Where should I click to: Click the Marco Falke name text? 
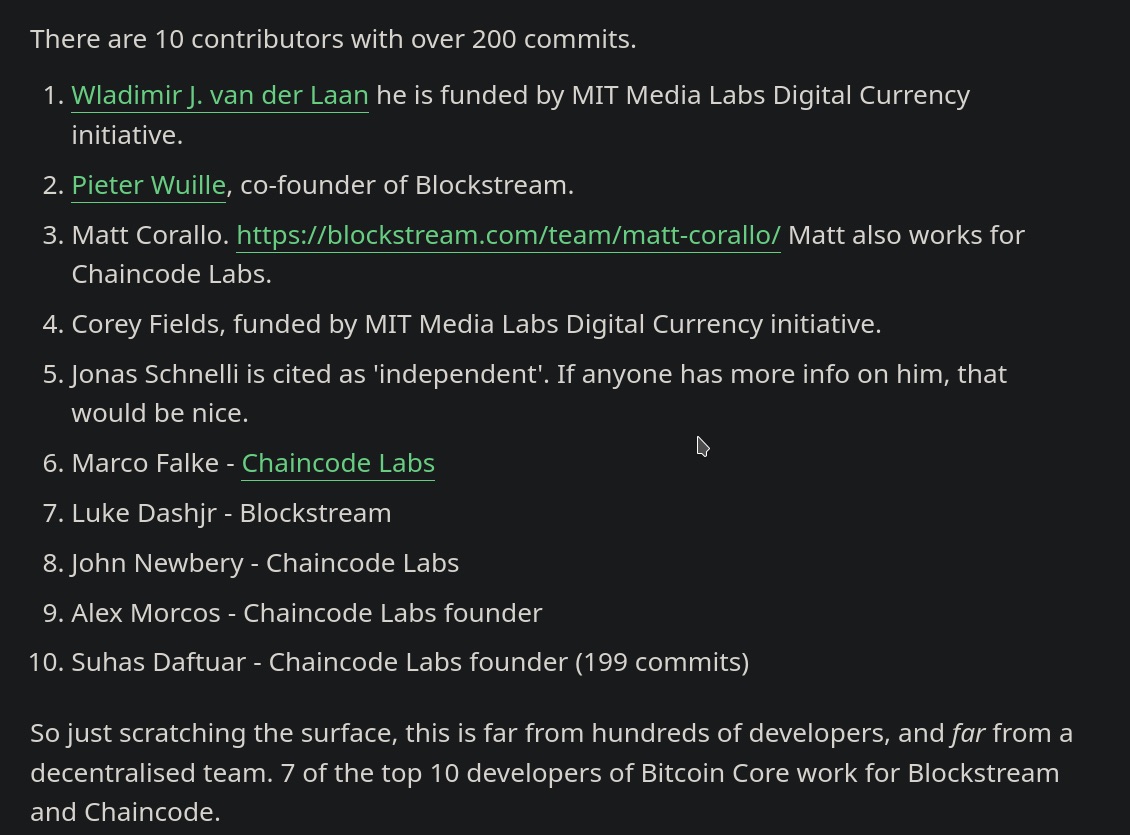[x=145, y=463]
